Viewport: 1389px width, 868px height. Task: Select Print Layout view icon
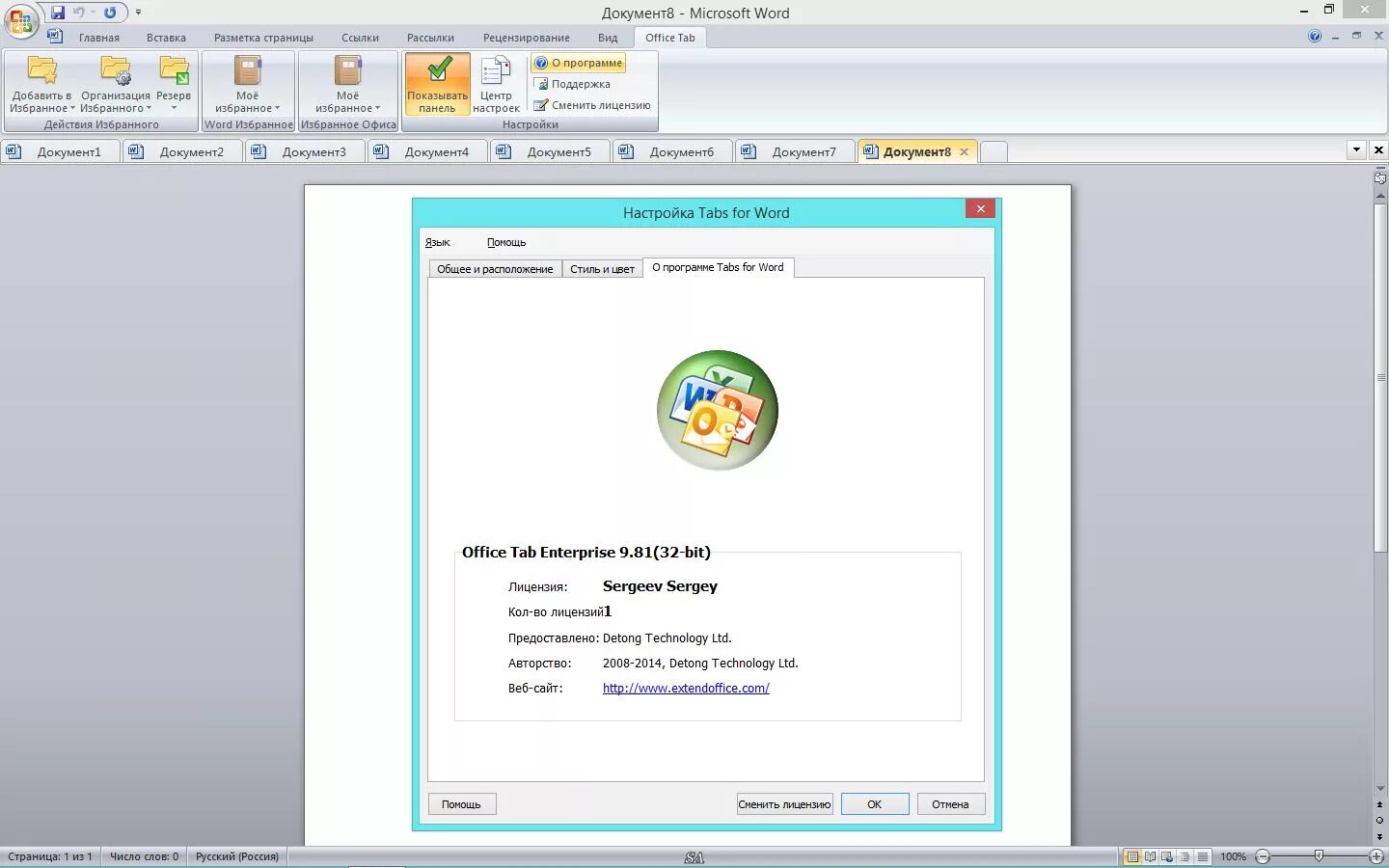tap(1132, 856)
